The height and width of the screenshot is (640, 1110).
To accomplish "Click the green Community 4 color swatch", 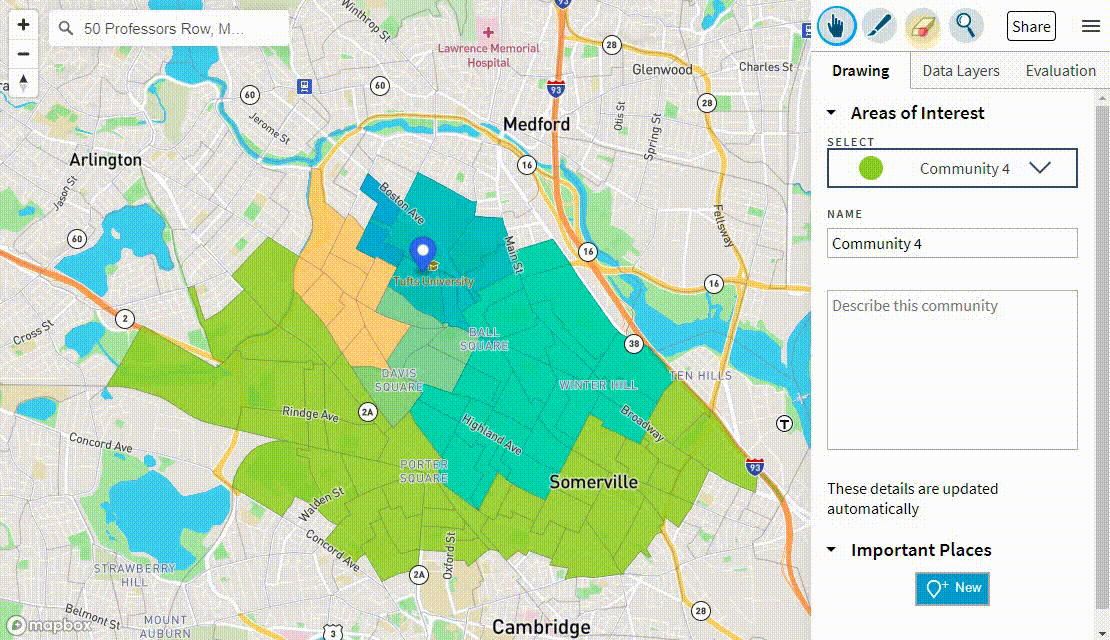I will pyautogui.click(x=869, y=167).
